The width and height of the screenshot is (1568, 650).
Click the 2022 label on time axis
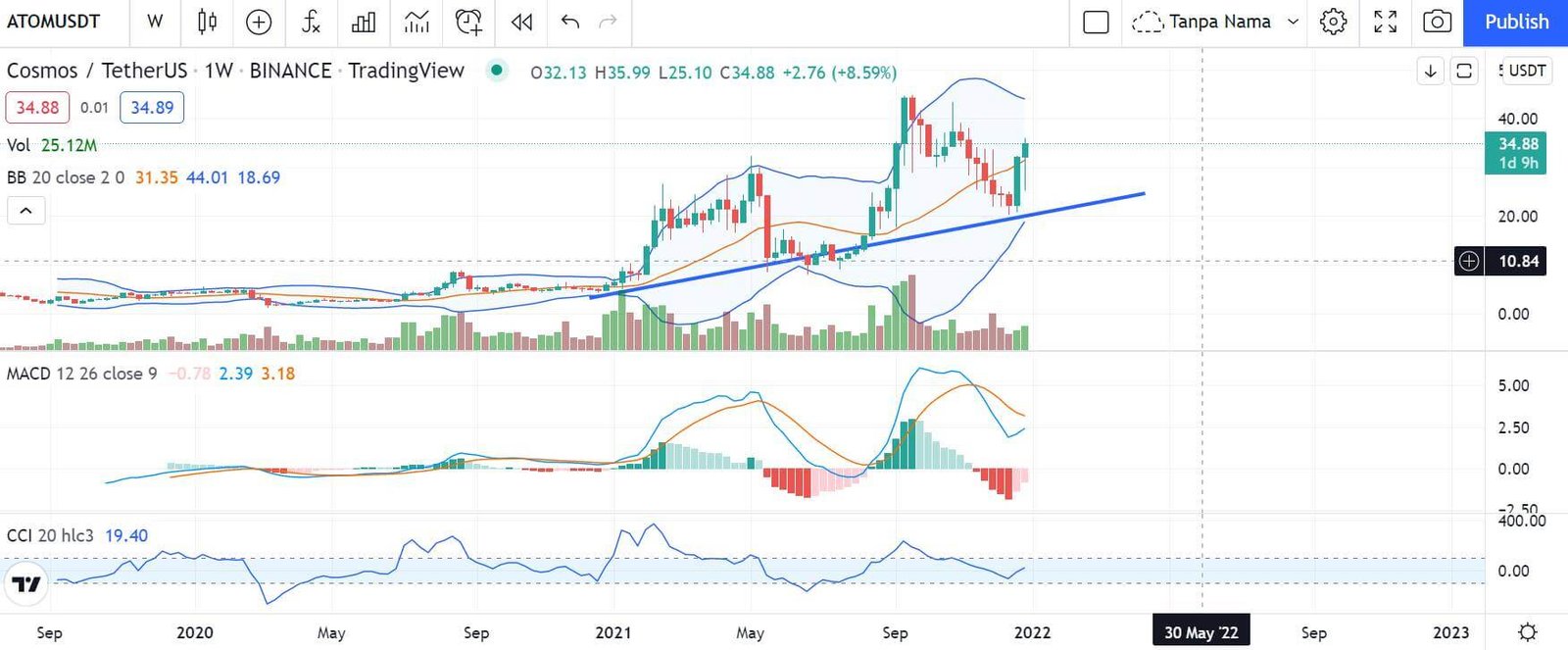pyautogui.click(x=1033, y=632)
